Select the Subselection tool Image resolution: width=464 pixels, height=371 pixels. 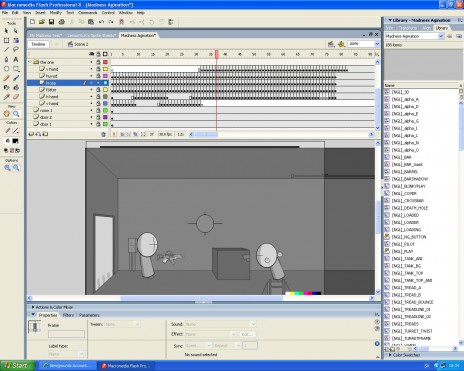(x=16, y=31)
